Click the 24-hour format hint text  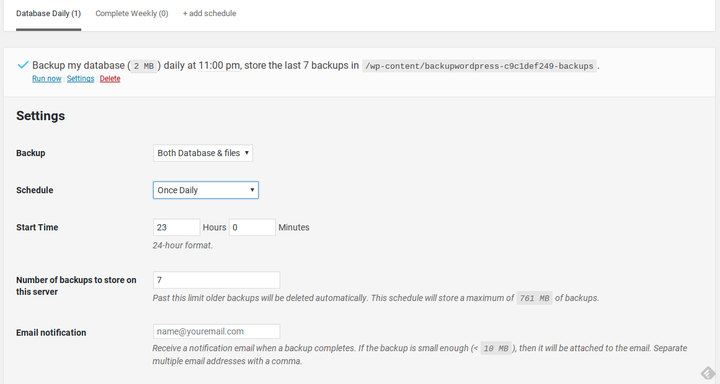(x=182, y=245)
